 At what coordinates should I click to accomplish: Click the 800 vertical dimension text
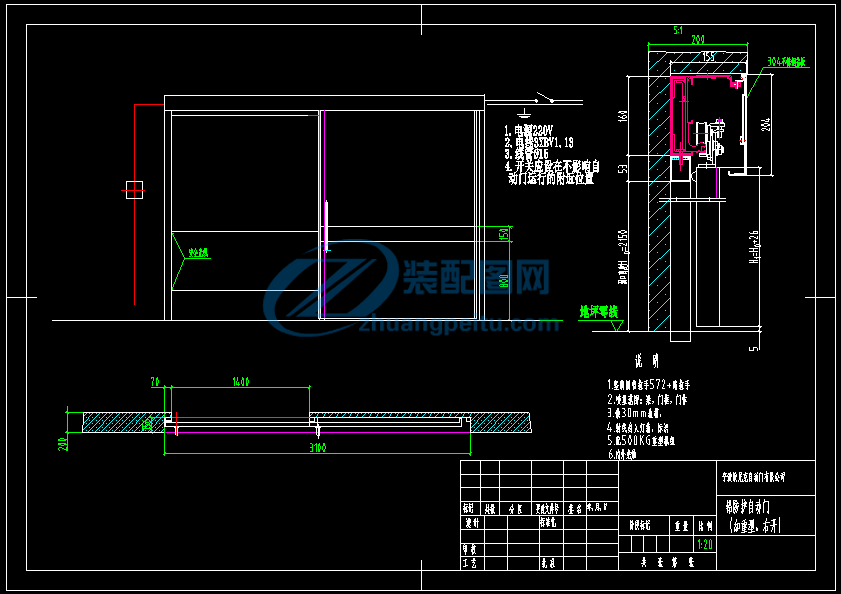click(504, 282)
